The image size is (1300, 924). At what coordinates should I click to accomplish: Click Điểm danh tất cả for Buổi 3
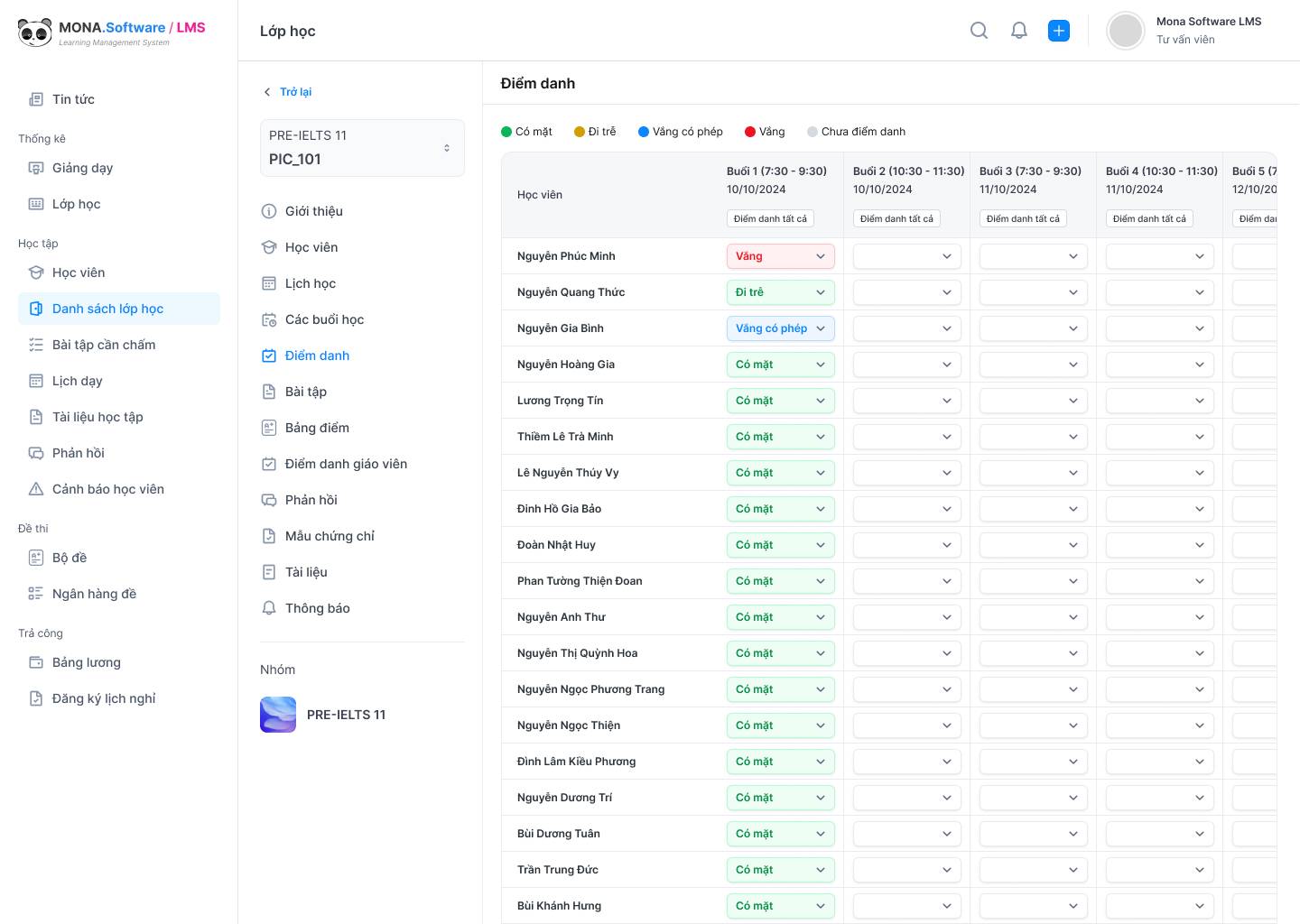tap(1023, 218)
